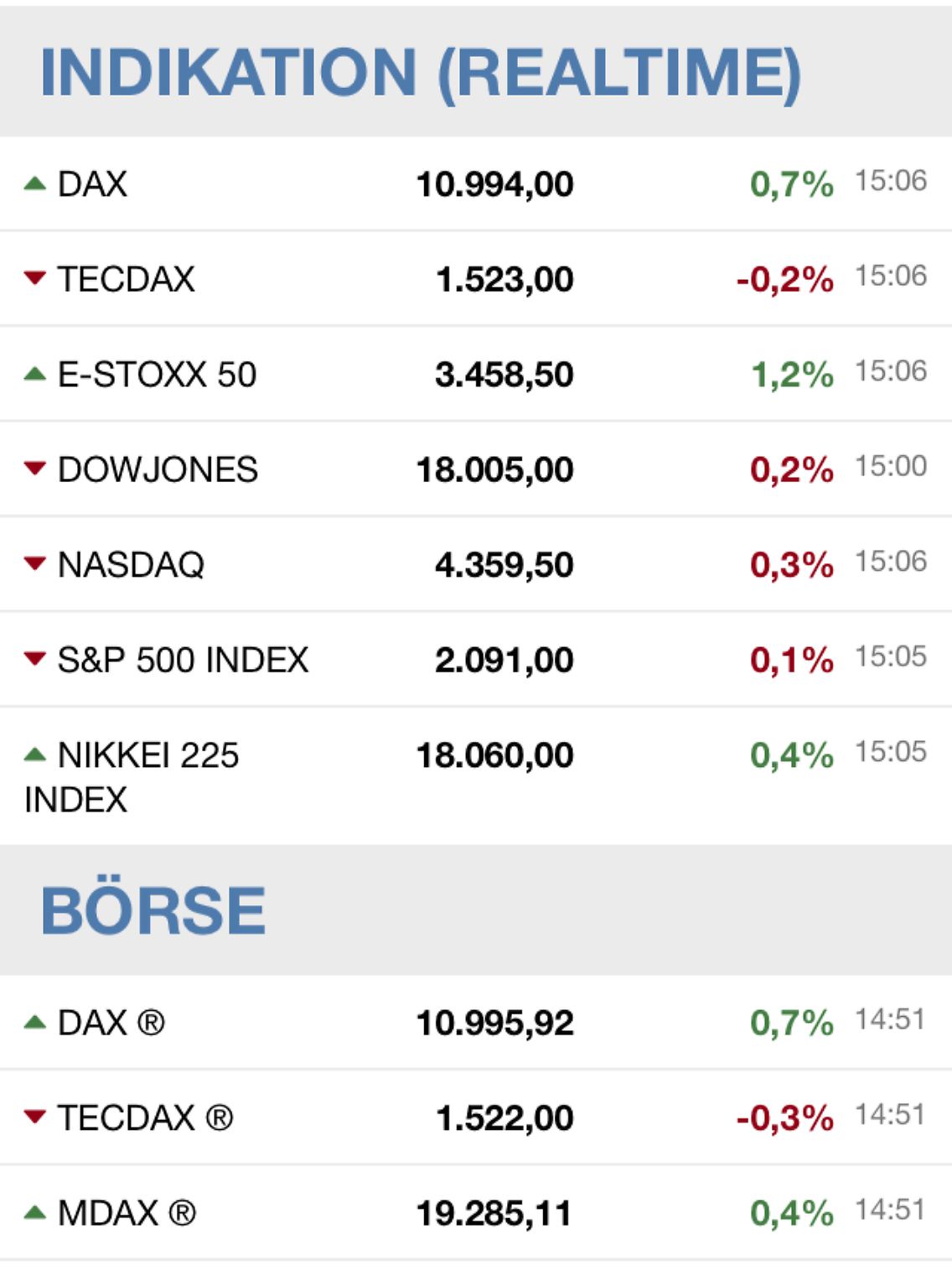Open the E-STOXX 50 index entry
Screen dimensions: 952x1270
157,375
